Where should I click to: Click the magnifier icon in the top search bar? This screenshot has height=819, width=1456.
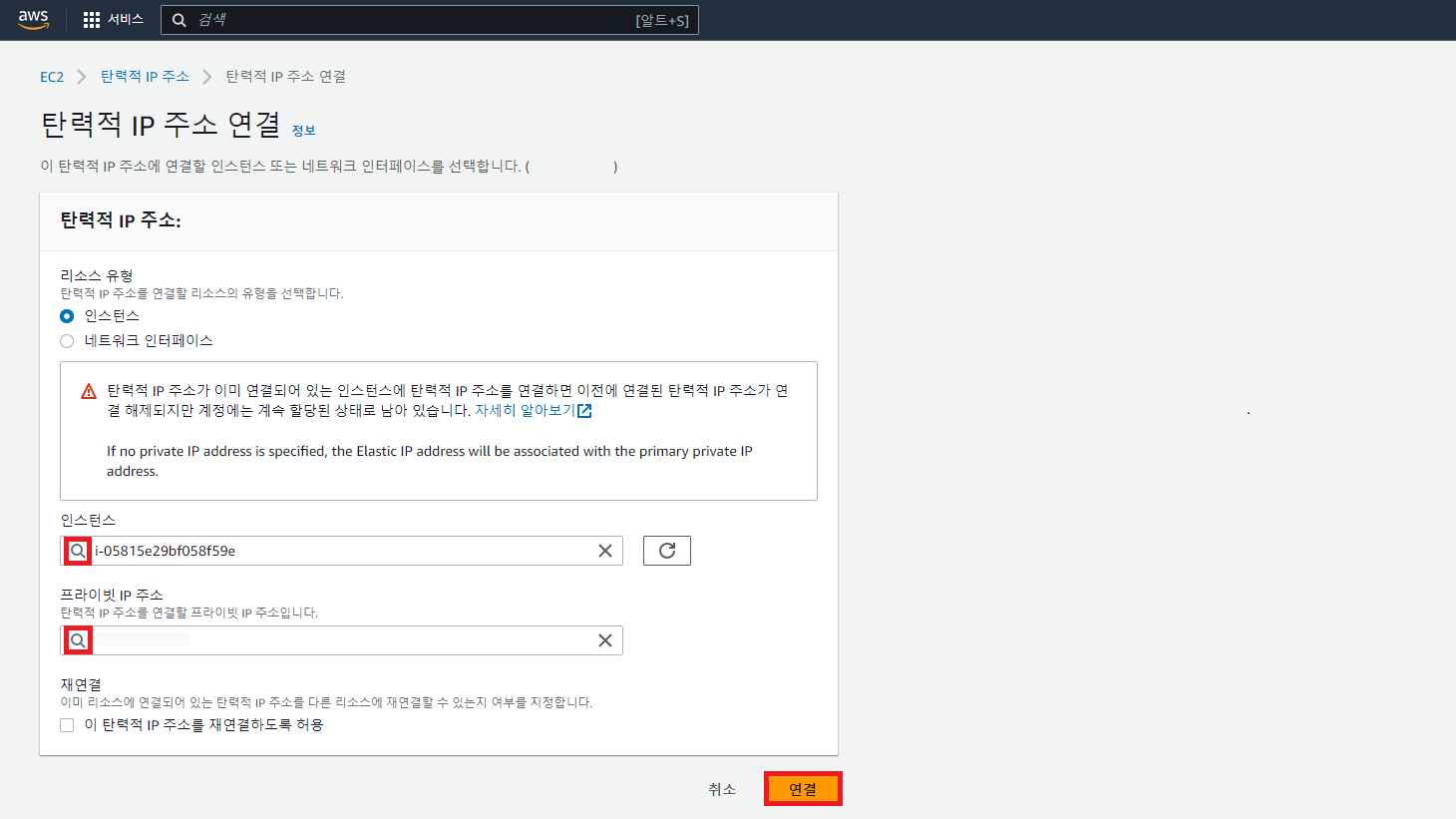[180, 20]
